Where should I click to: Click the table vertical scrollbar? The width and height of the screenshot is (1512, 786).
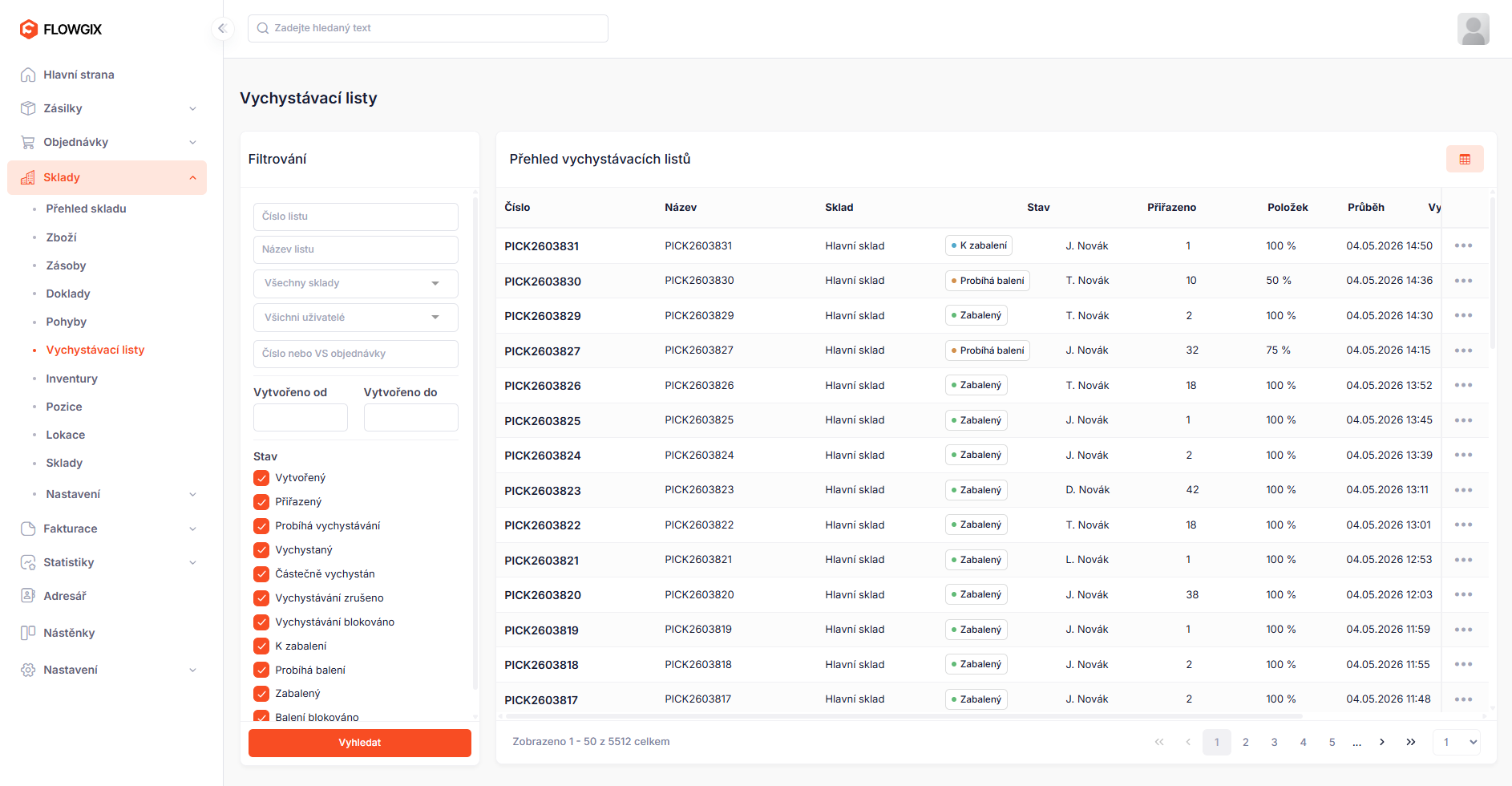[x=1492, y=273]
